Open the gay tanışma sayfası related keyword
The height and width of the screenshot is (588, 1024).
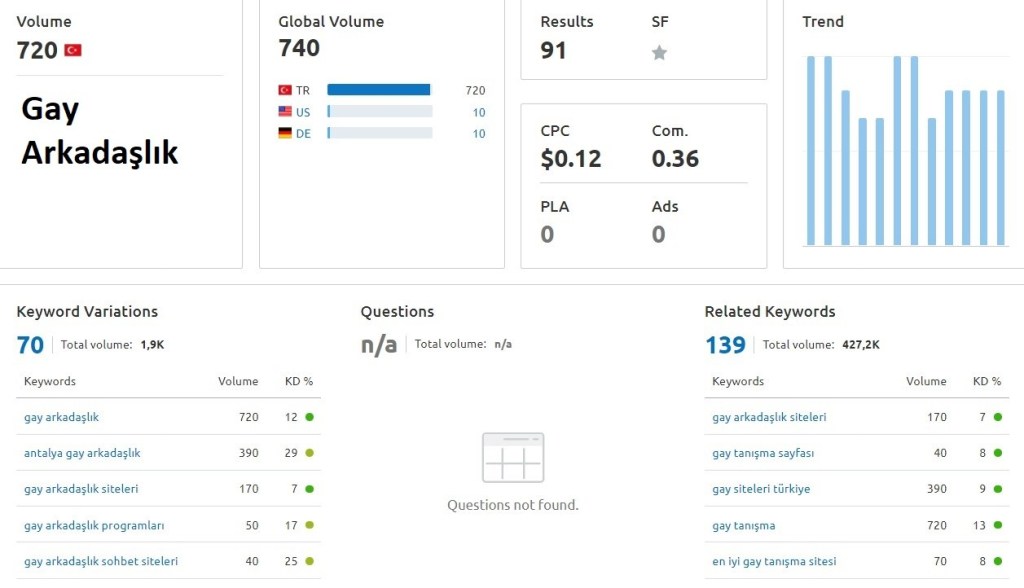(763, 453)
